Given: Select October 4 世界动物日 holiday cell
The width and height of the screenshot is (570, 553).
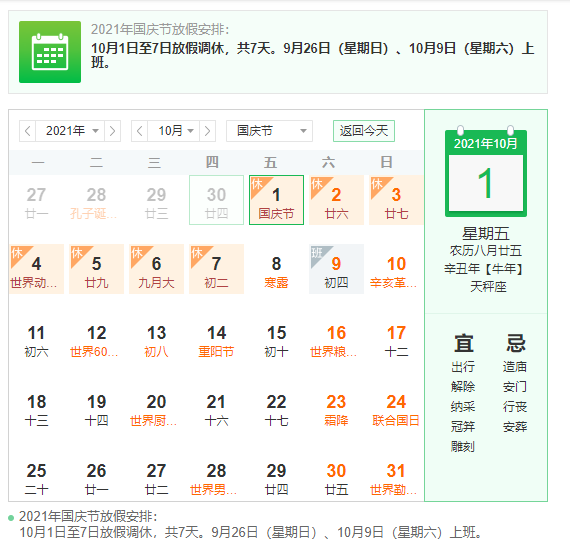Looking at the screenshot, I should [x=36, y=269].
